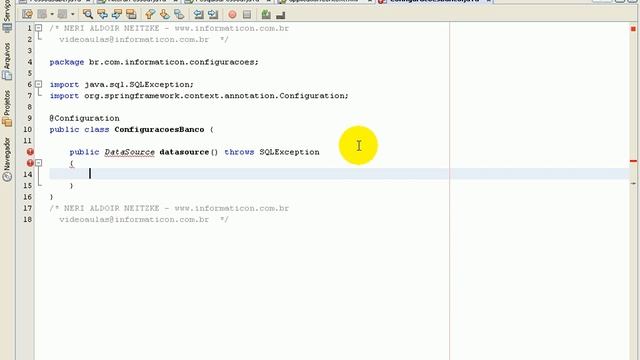Open the Navegador side panel tab
Image resolution: width=640 pixels, height=360 pixels.
pos(7,160)
